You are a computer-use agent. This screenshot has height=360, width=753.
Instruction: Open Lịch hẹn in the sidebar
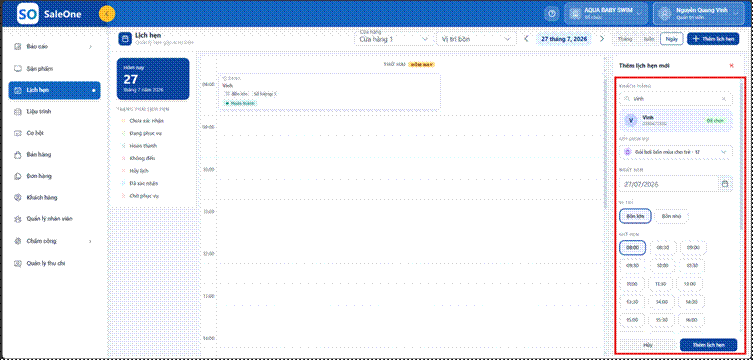(x=54, y=90)
